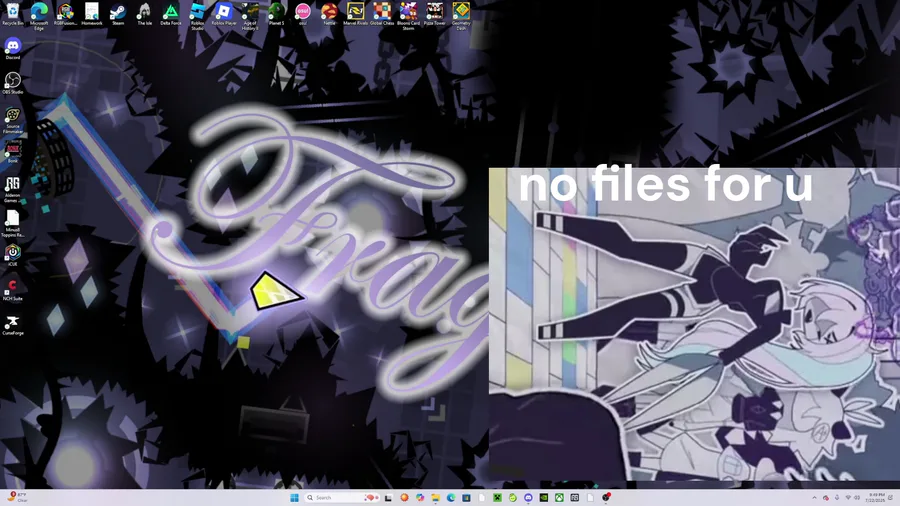Open the Roblox Studio desktop icon
Image resolution: width=900 pixels, height=506 pixels.
pyautogui.click(x=197, y=14)
